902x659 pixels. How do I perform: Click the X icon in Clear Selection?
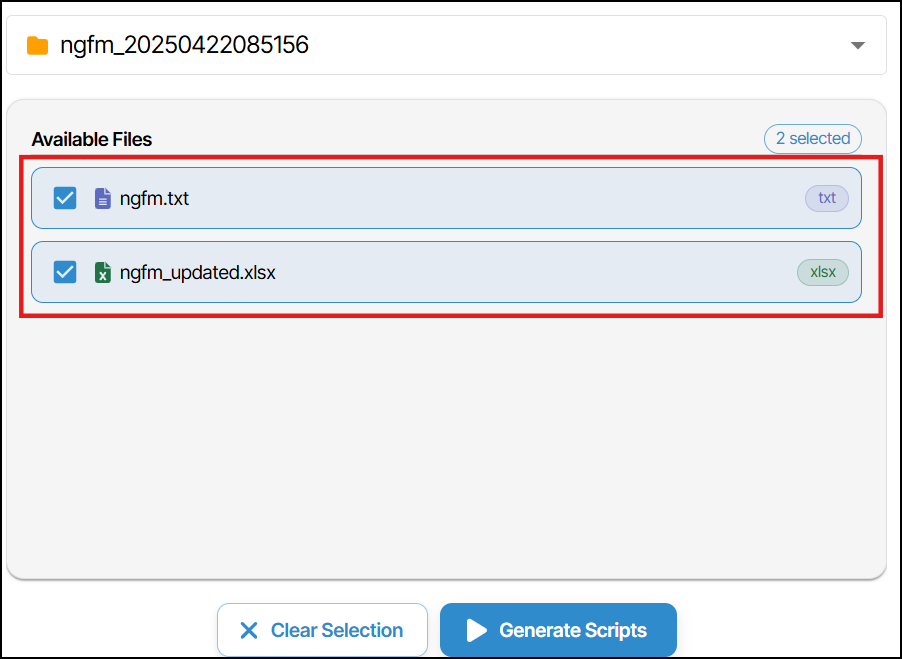249,630
